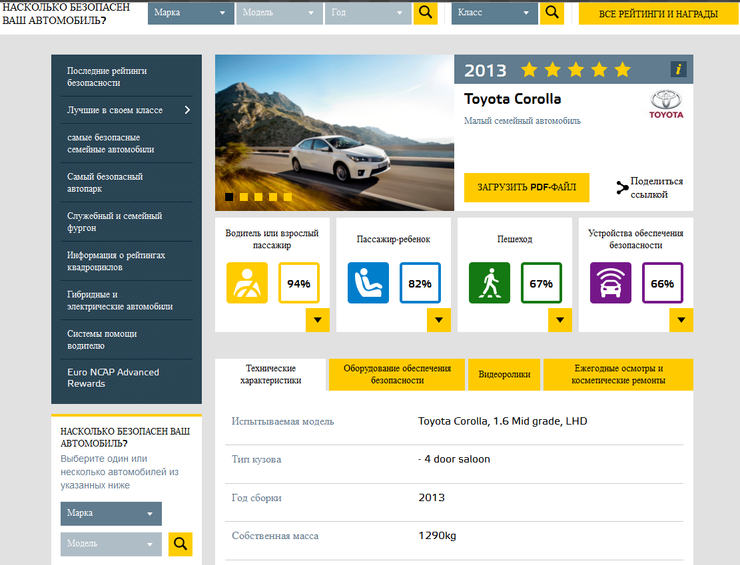The width and height of the screenshot is (740, 565).
Task: Expand the adult occupant details arrow
Action: [x=318, y=320]
